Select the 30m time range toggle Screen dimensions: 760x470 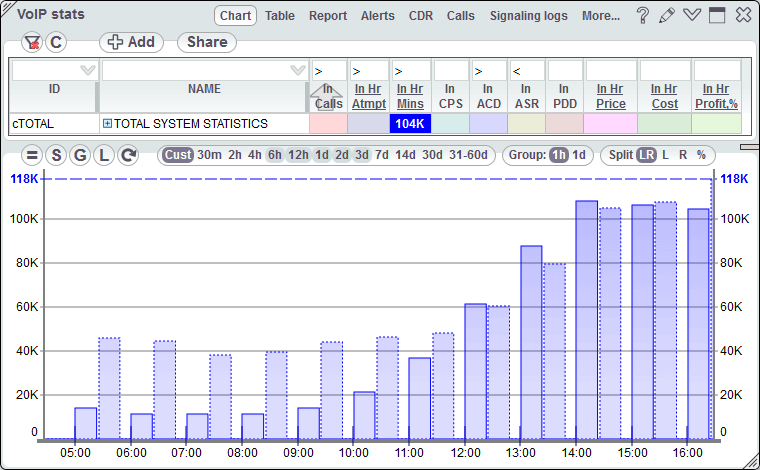click(209, 155)
